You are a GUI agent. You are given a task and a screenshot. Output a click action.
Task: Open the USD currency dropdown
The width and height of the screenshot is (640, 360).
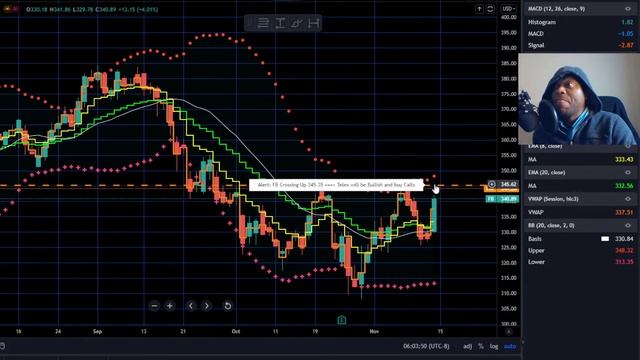coord(509,9)
